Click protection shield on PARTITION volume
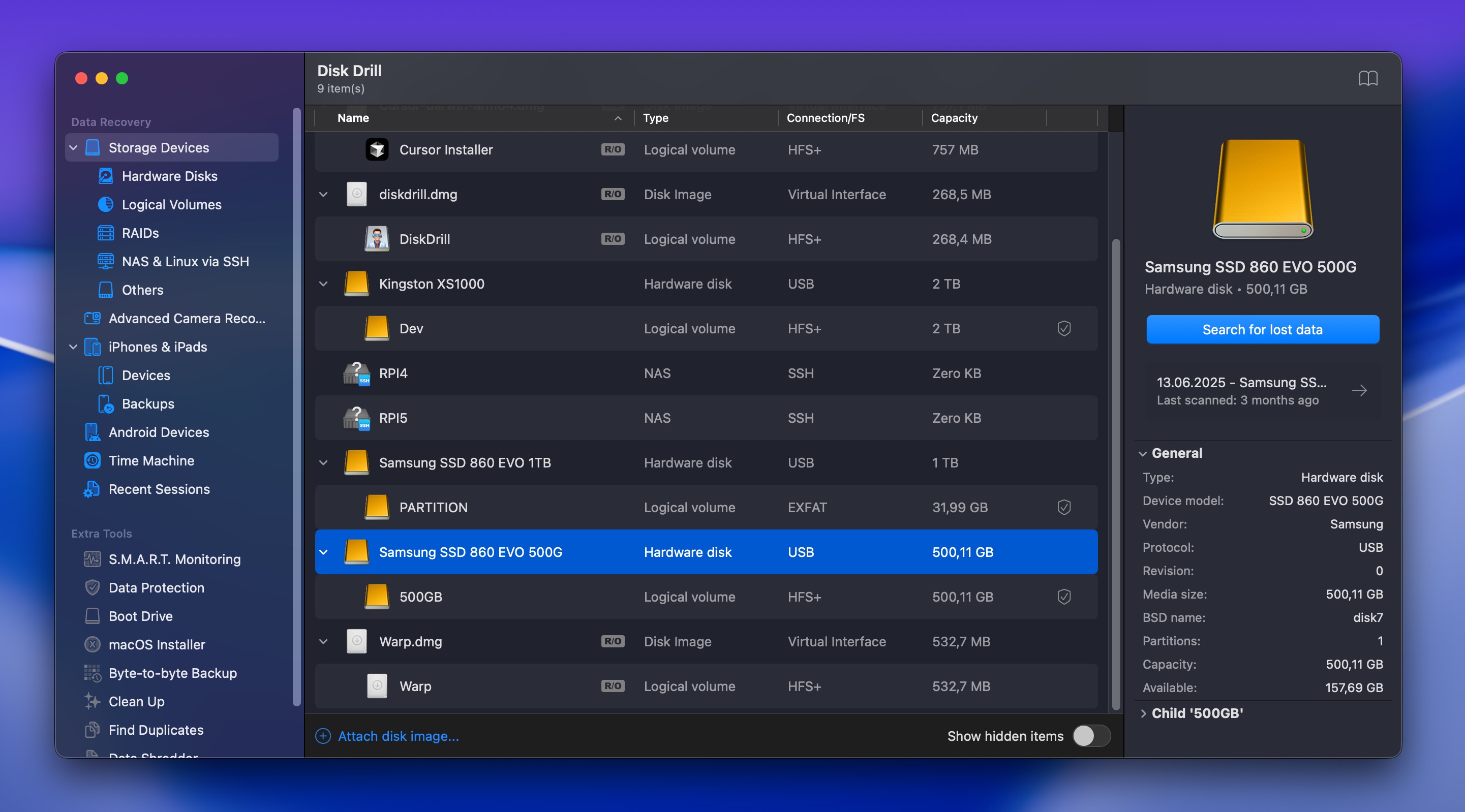The width and height of the screenshot is (1465, 812). click(x=1063, y=507)
